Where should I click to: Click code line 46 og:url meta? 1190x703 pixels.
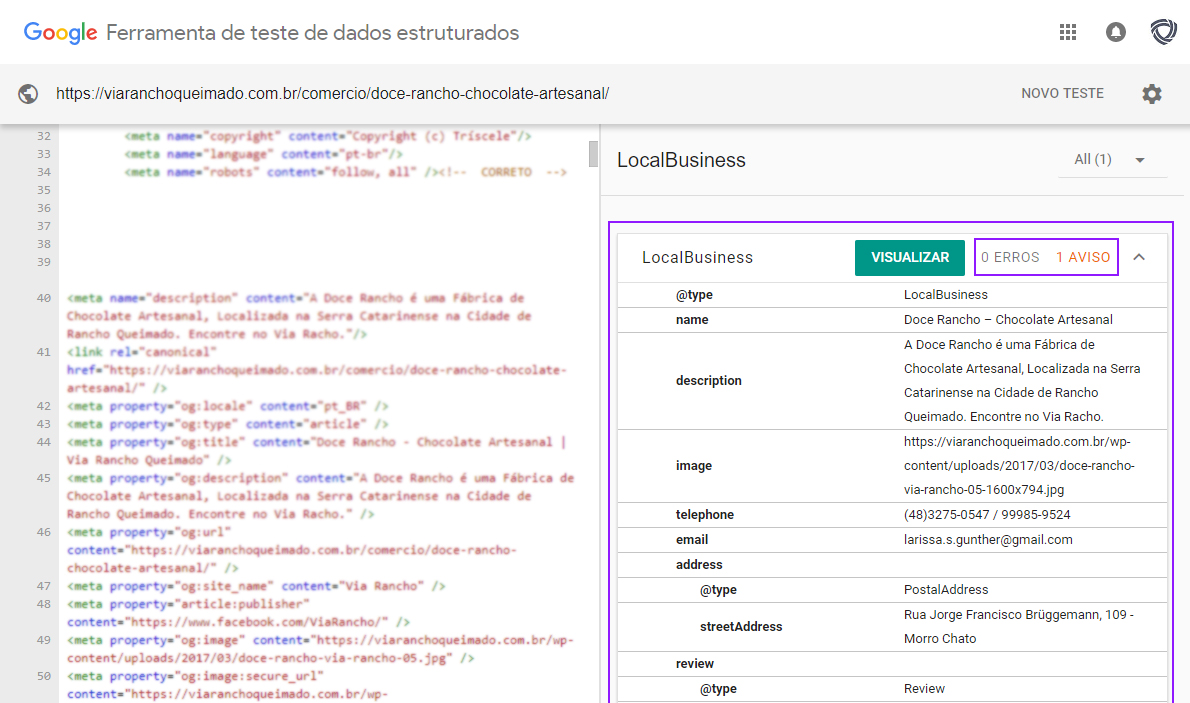291,550
